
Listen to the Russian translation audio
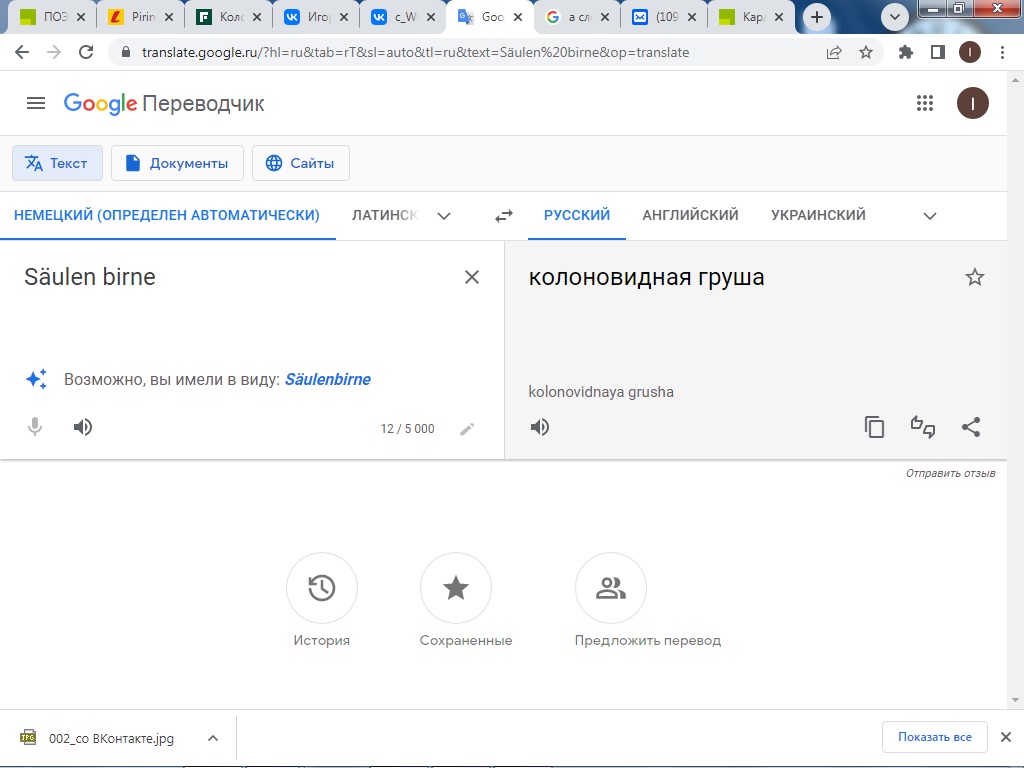(540, 428)
